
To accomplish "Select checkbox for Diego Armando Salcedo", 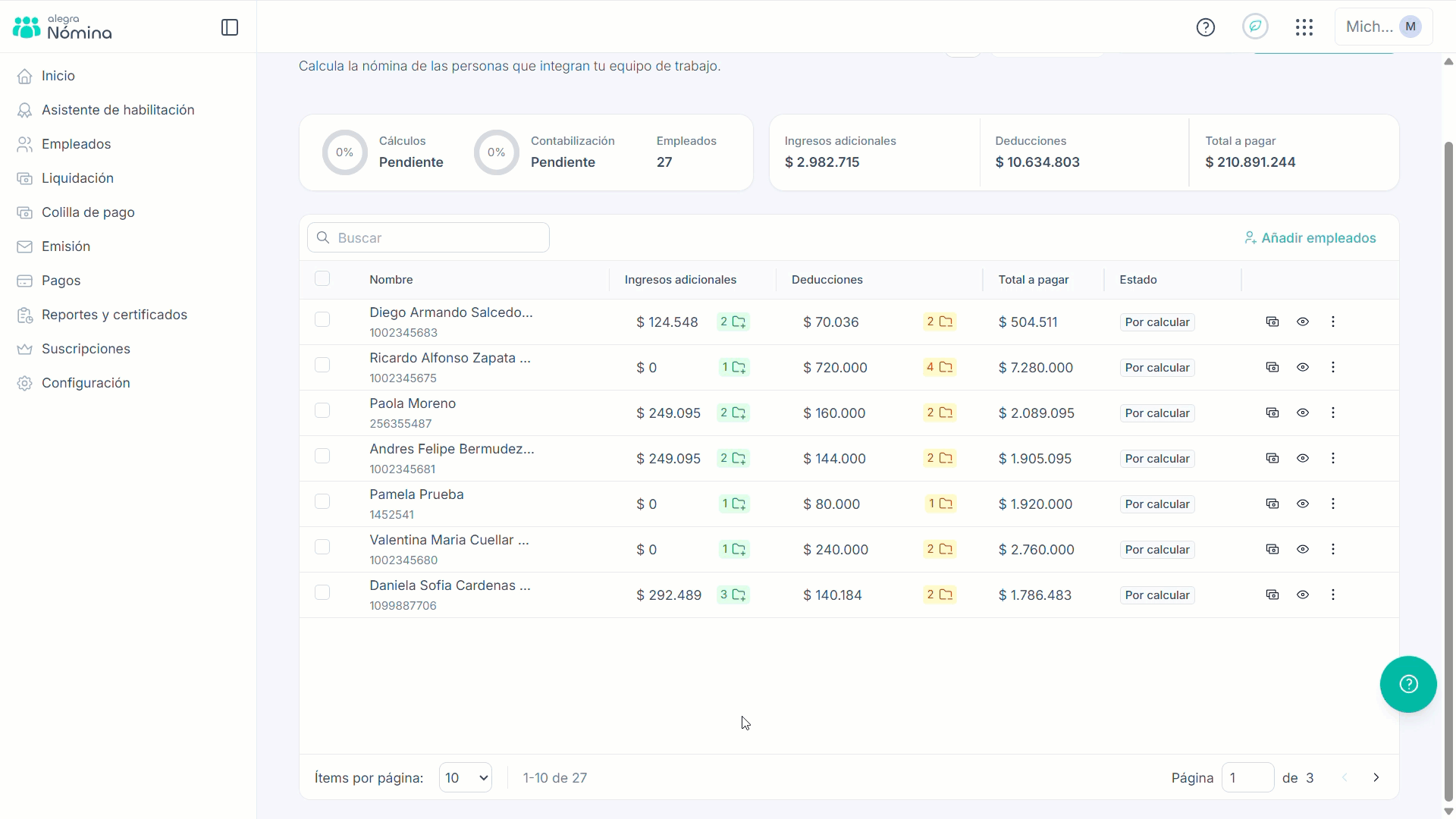I will (x=322, y=319).
